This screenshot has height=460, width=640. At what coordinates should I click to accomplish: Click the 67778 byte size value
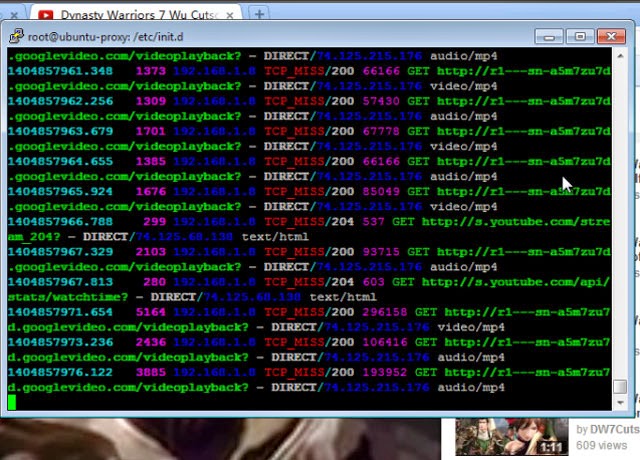(x=381, y=131)
